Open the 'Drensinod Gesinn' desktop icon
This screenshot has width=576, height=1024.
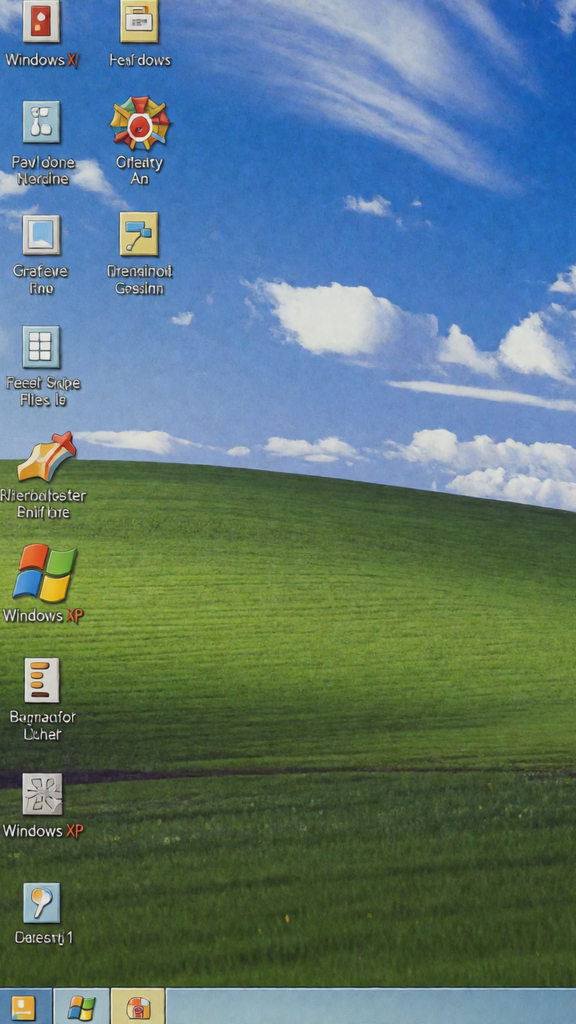pos(139,234)
